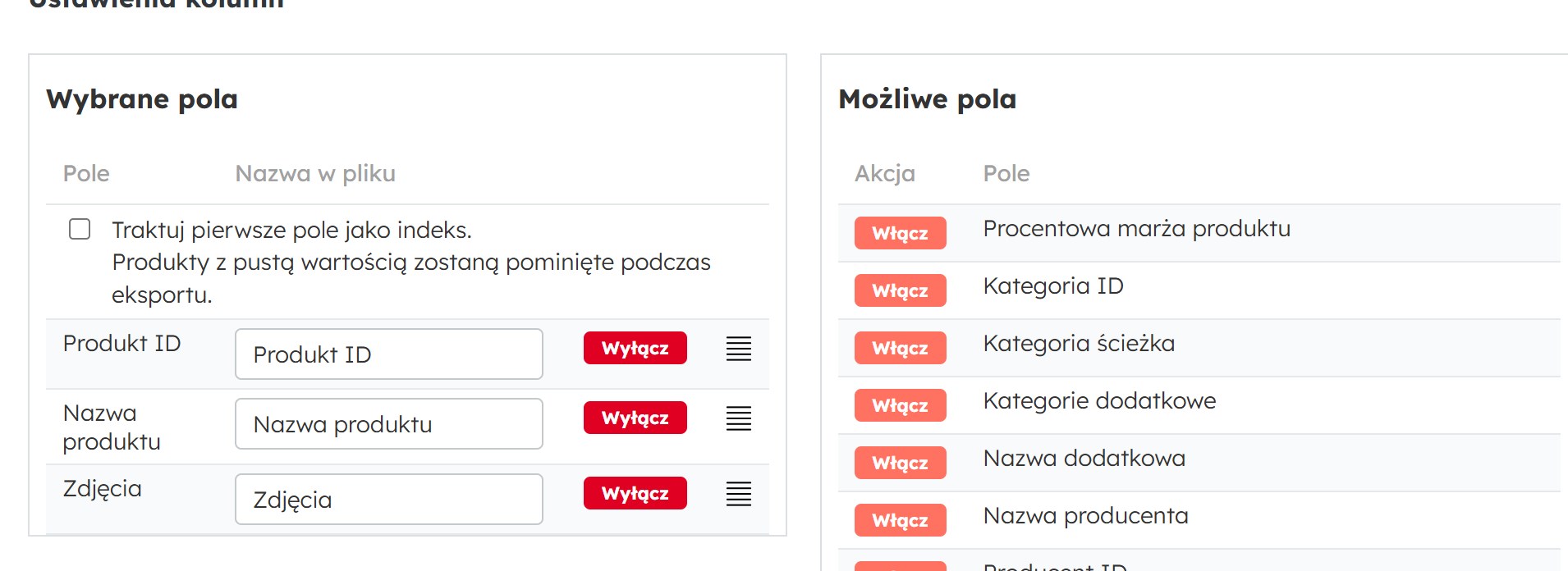
Task: Click drag handle icon for Nazwa produktu row
Action: click(x=738, y=418)
